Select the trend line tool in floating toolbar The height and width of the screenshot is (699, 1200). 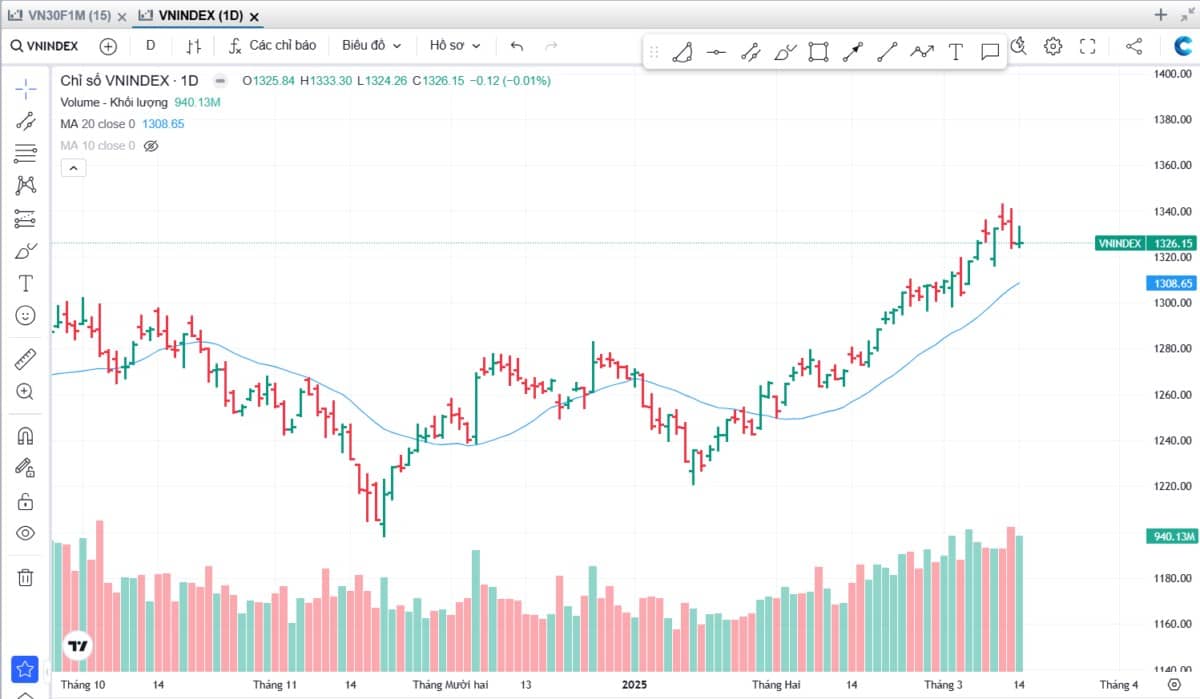(887, 52)
